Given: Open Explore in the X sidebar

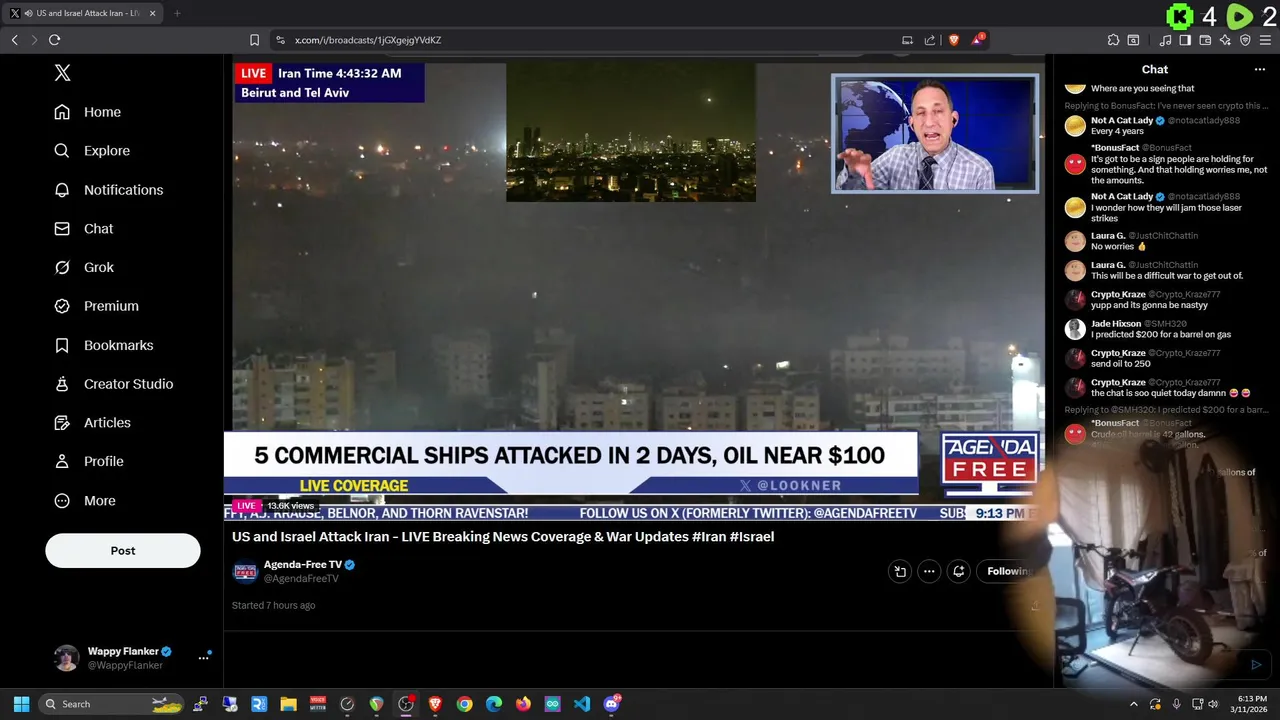Looking at the screenshot, I should tap(92, 151).
